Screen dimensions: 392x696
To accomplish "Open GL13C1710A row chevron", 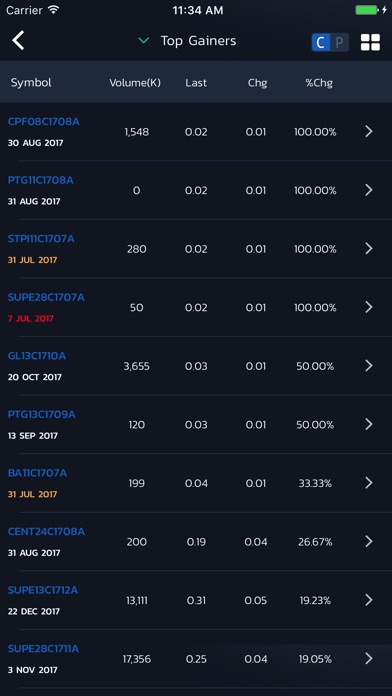I will click(x=368, y=366).
